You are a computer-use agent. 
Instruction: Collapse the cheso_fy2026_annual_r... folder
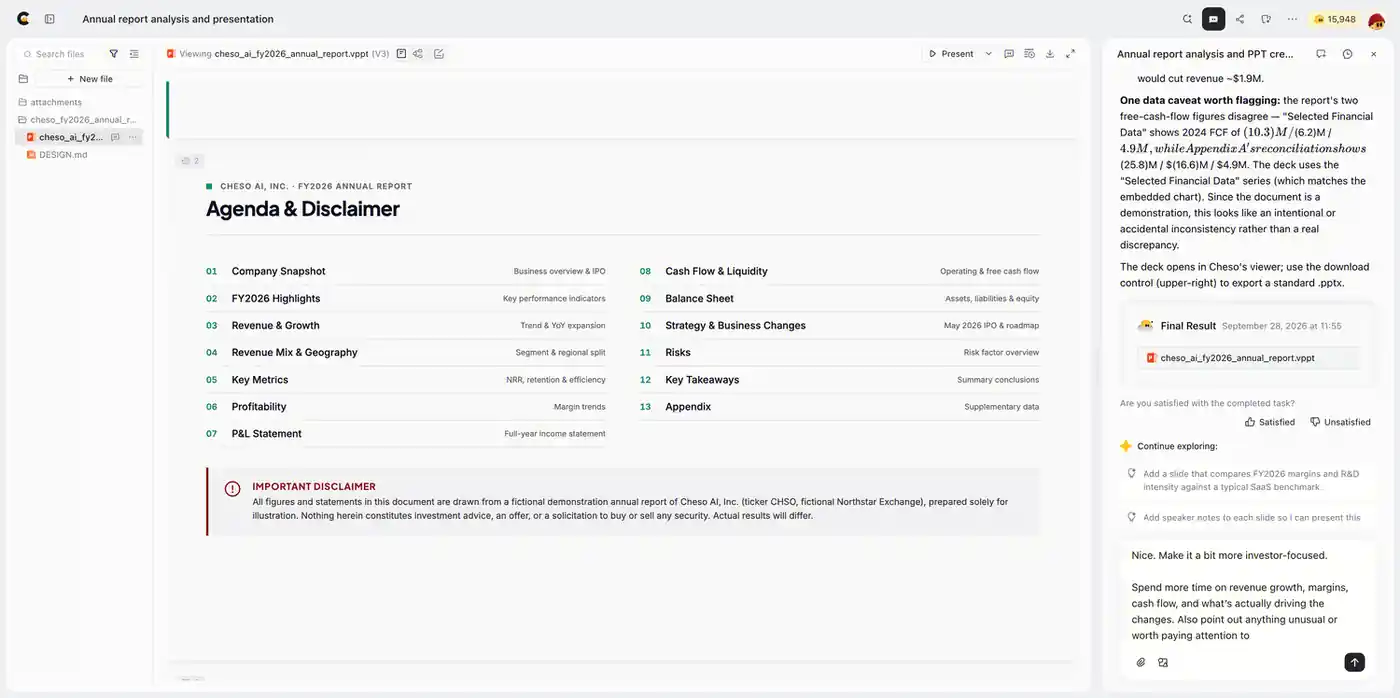coord(79,119)
